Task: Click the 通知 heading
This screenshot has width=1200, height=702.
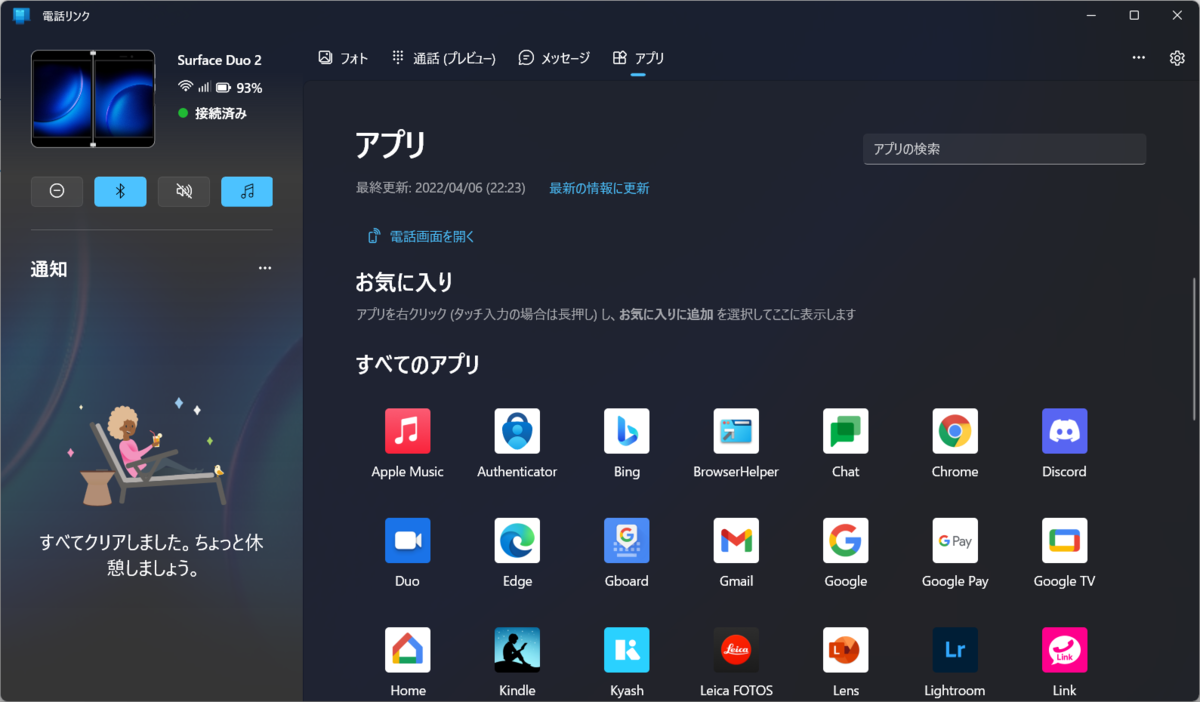Action: tap(49, 269)
